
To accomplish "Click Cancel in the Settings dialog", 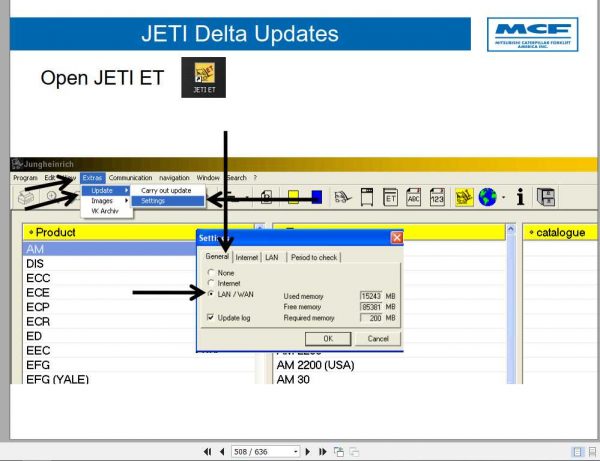I will (x=378, y=339).
